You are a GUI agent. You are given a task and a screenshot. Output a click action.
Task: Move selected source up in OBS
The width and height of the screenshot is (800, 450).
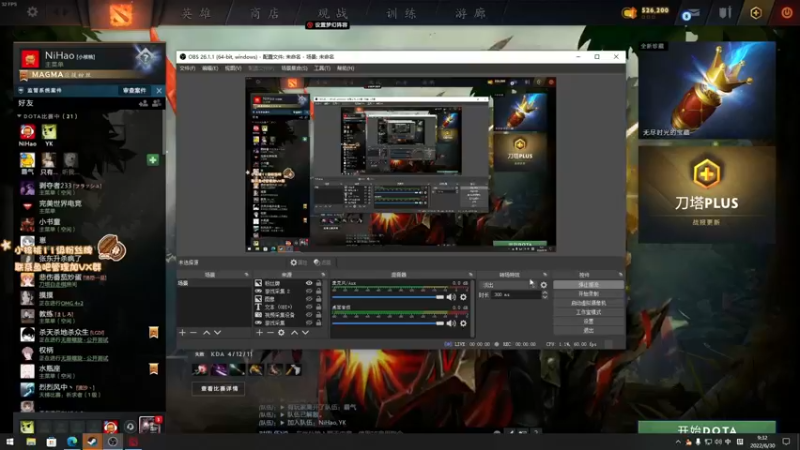294,333
